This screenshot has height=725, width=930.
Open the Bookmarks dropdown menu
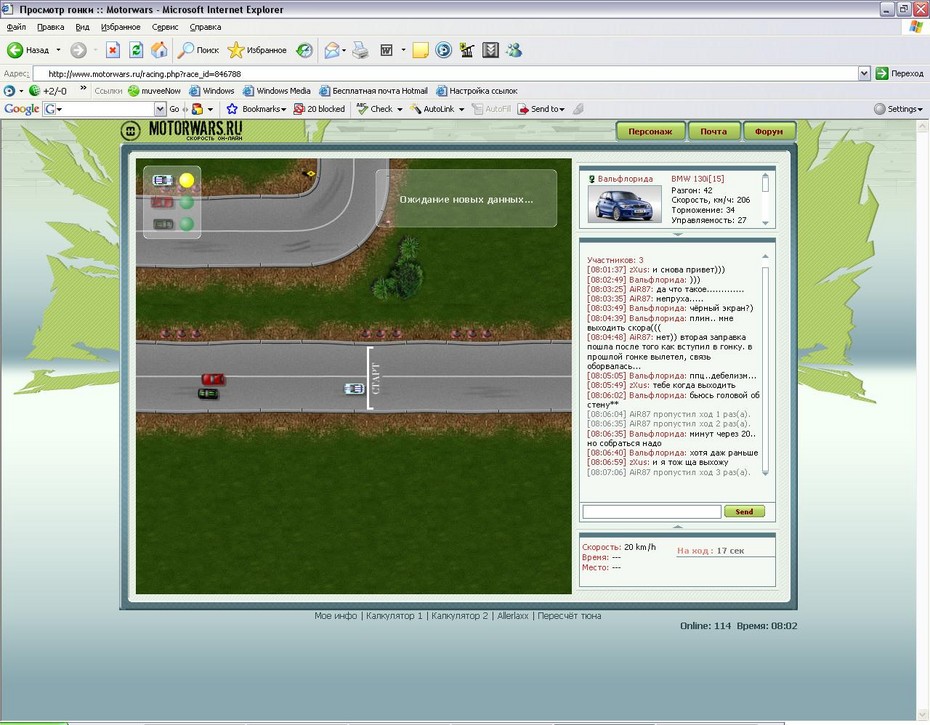tap(284, 110)
